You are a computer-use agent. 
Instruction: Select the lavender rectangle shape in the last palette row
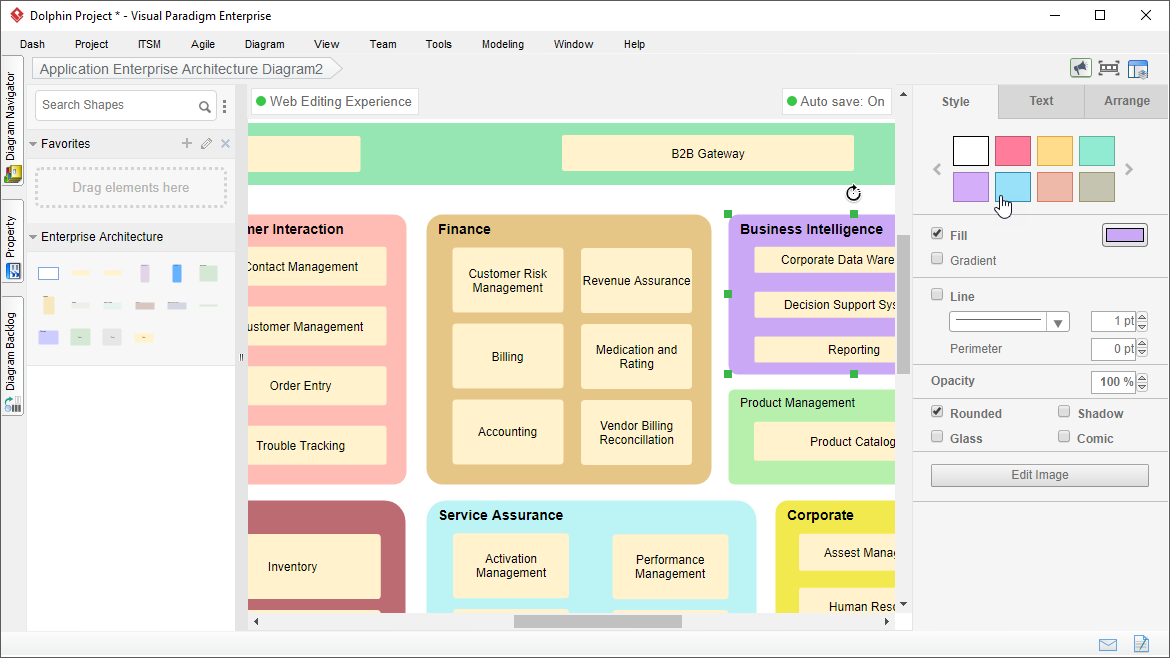tap(49, 337)
